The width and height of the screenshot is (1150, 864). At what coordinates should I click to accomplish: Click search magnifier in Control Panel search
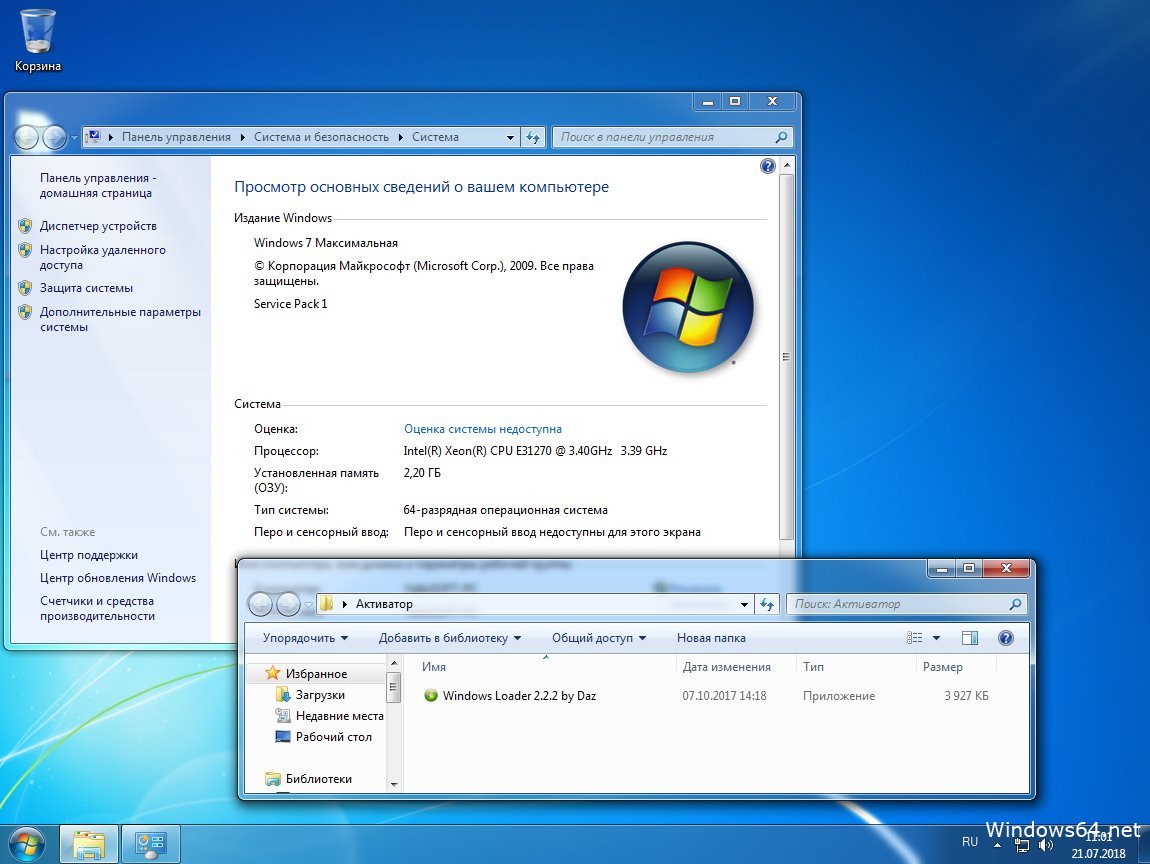781,137
